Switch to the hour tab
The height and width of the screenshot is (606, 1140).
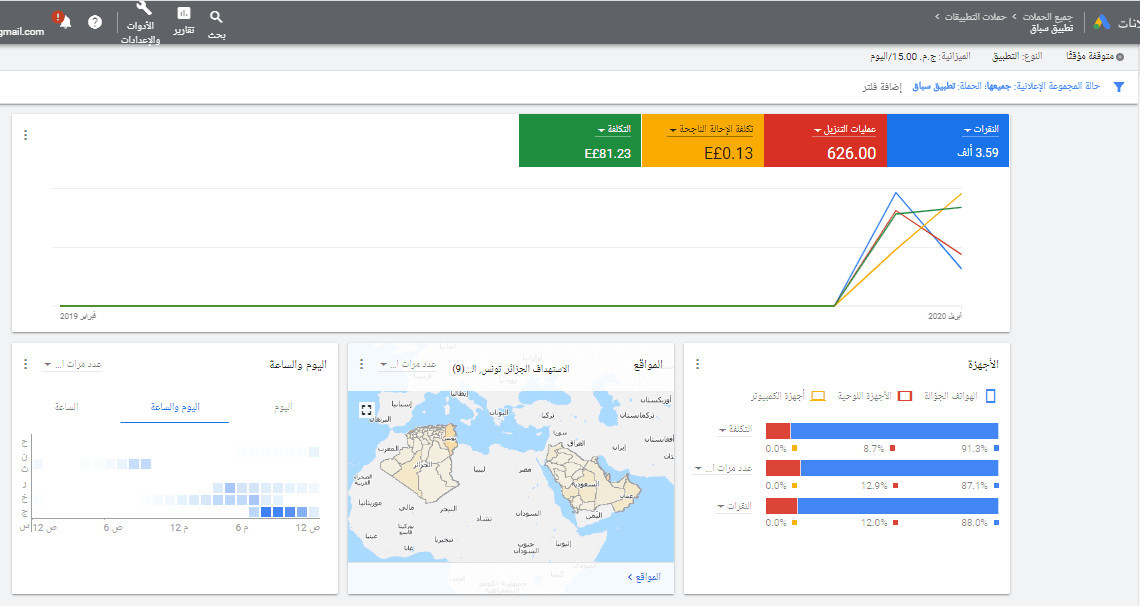click(66, 407)
